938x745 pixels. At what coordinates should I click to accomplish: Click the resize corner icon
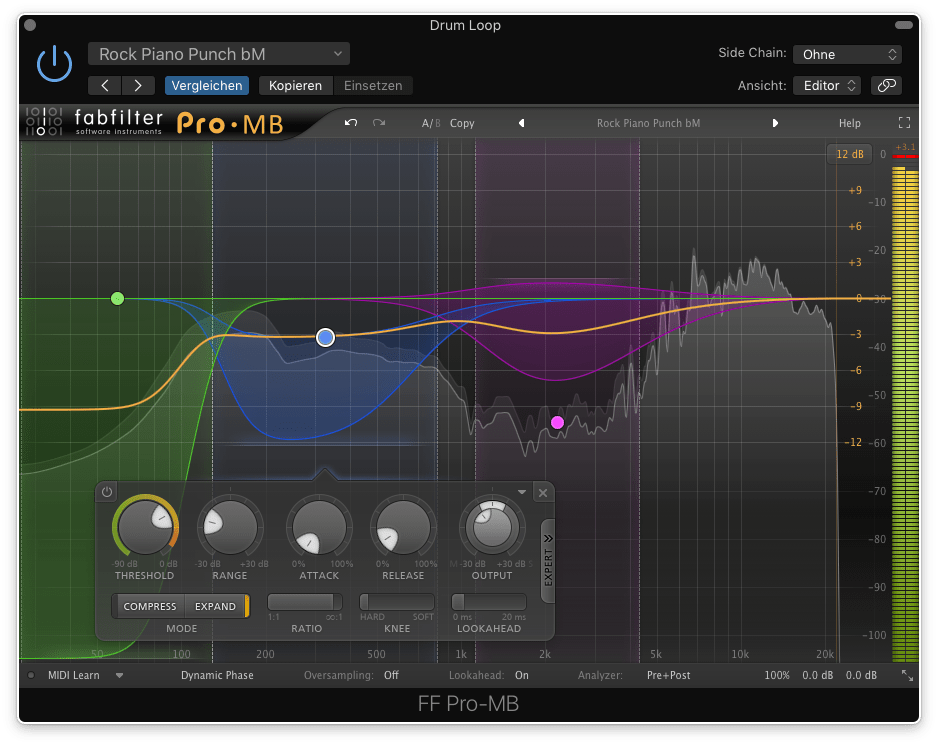click(907, 676)
